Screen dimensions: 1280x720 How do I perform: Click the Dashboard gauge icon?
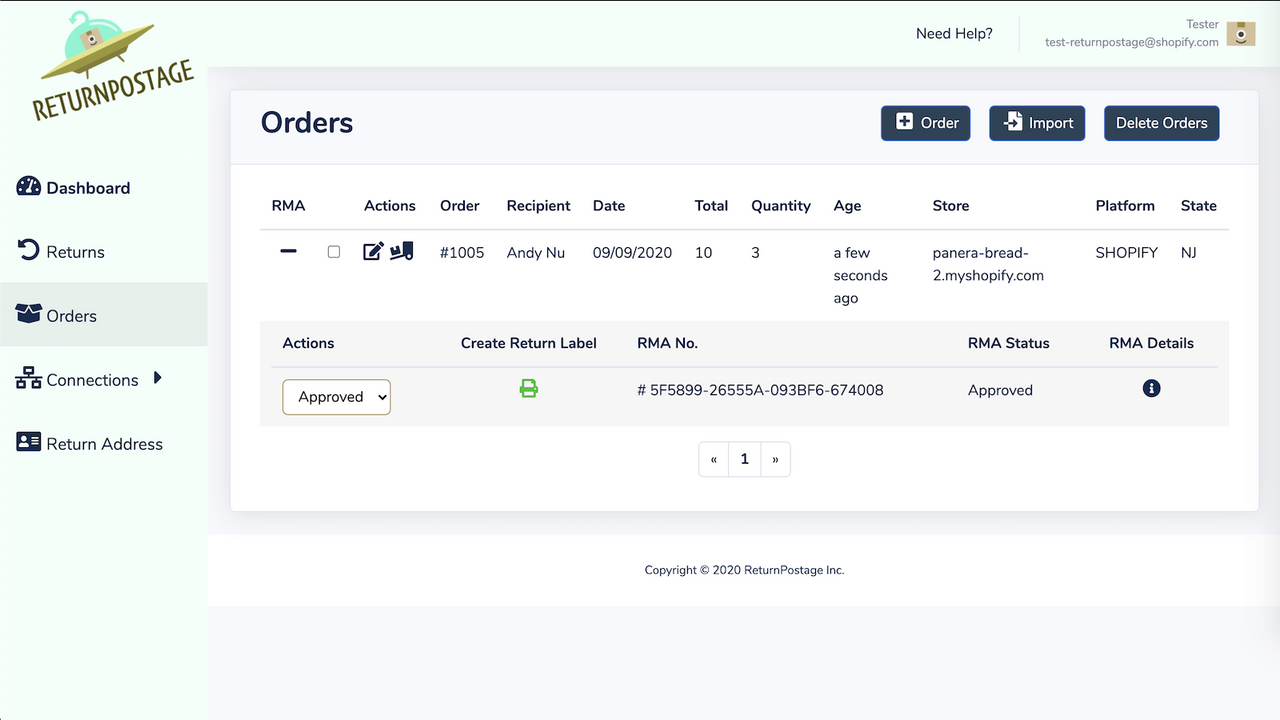29,187
